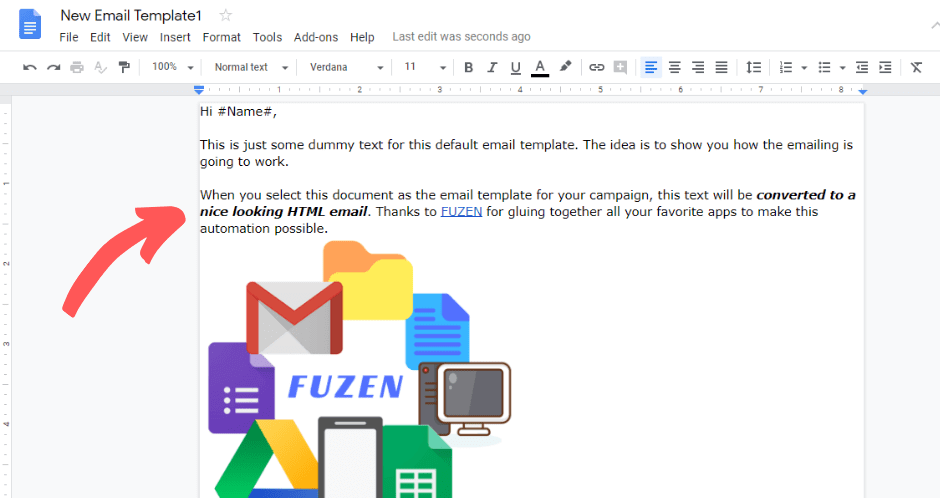Collapse the menus with the top-right chevron
This screenshot has width=940, height=498.
pos(935,25)
